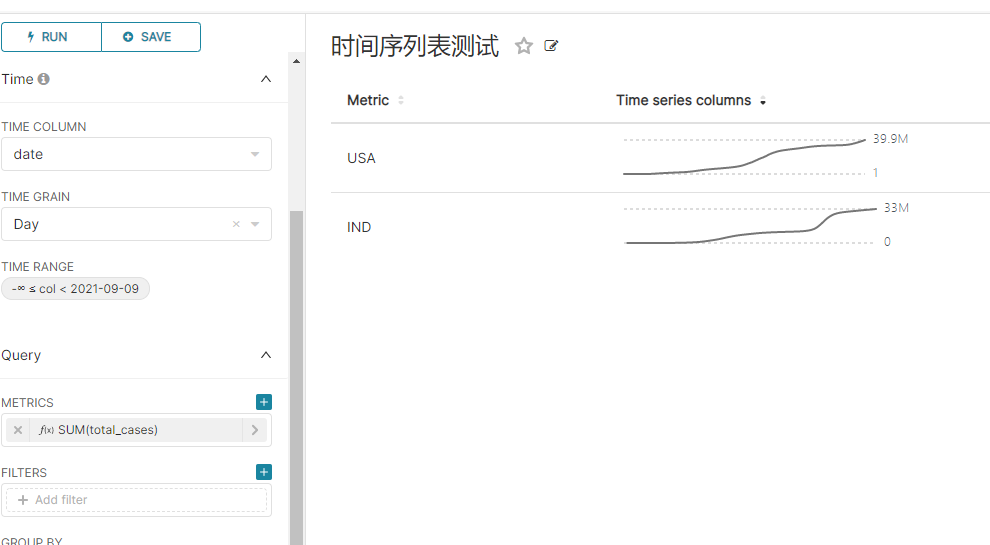Click the Time section info icon

click(44, 79)
